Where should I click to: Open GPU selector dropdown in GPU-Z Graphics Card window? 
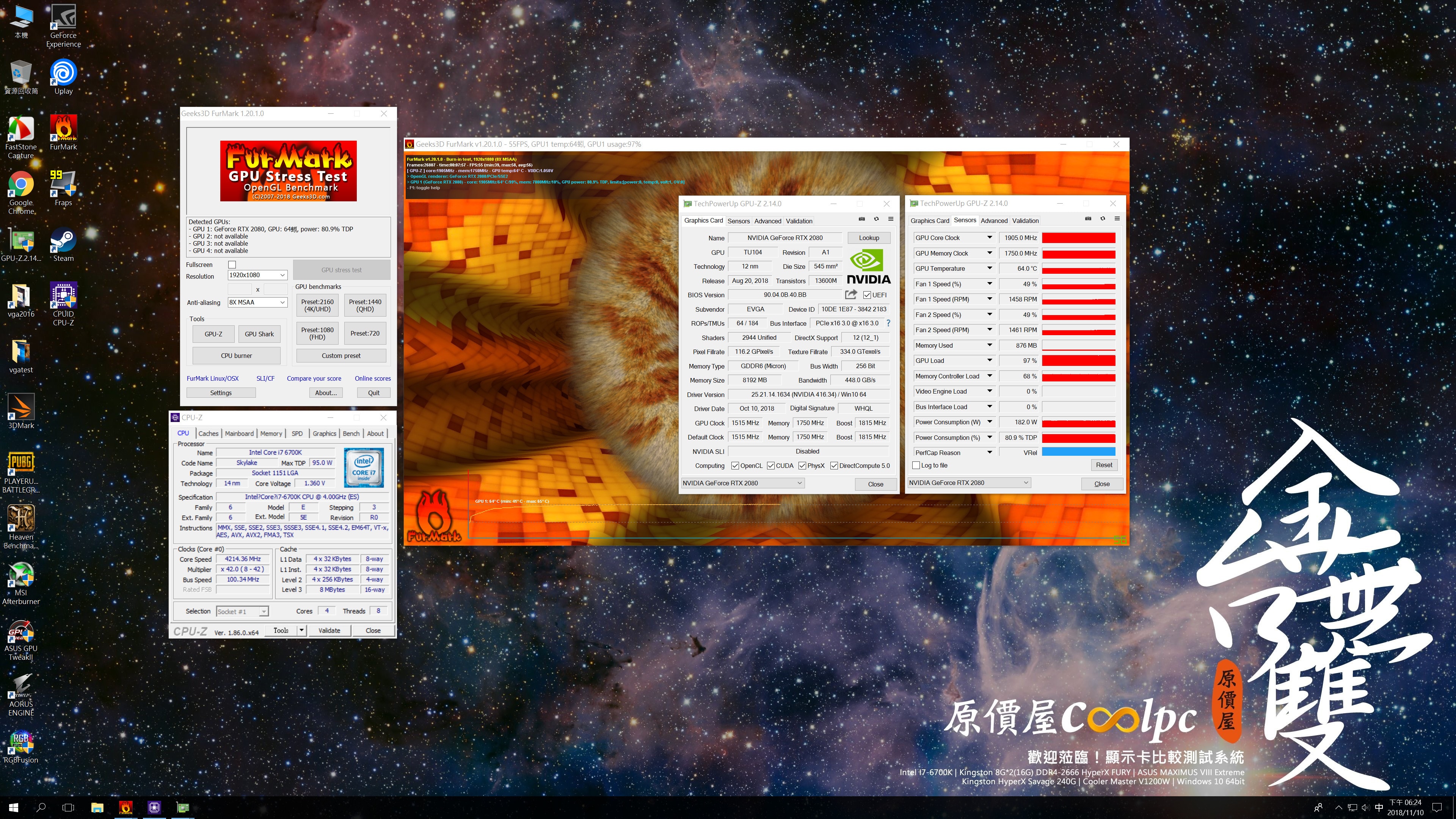click(743, 483)
